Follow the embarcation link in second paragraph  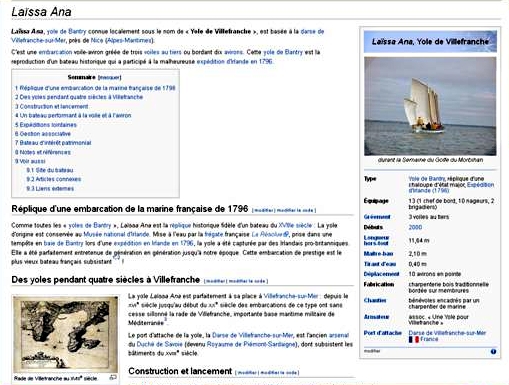(x=55, y=52)
